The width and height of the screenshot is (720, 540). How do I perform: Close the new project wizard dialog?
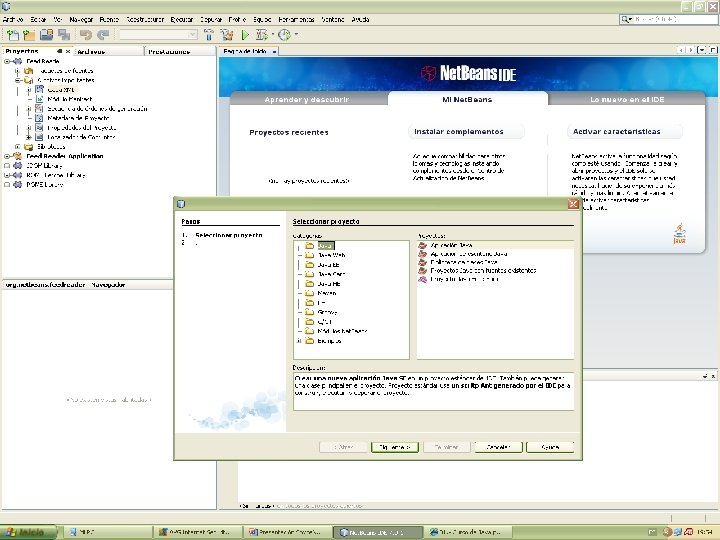573,204
